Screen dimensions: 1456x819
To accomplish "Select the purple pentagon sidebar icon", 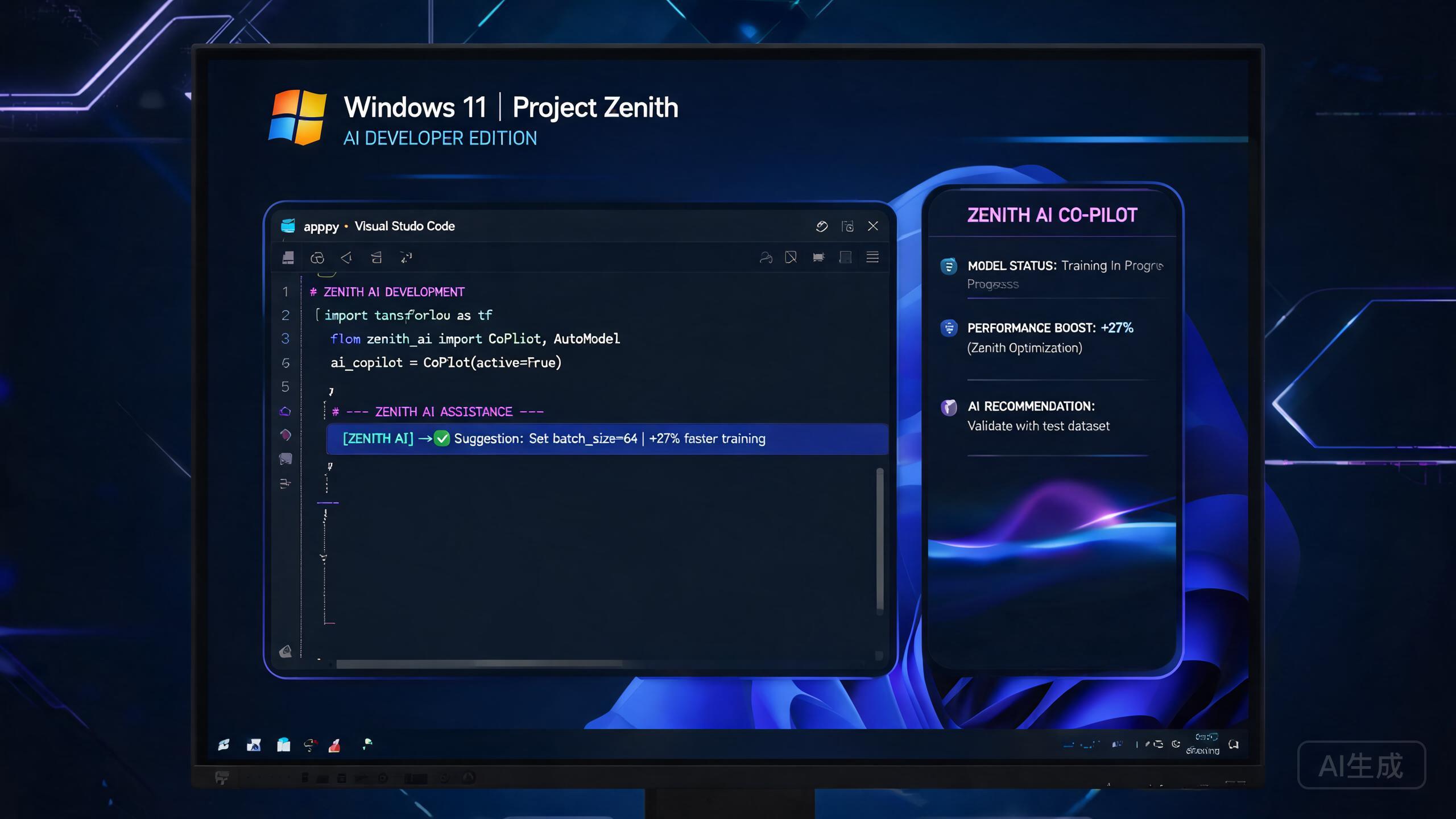I will pyautogui.click(x=286, y=411).
